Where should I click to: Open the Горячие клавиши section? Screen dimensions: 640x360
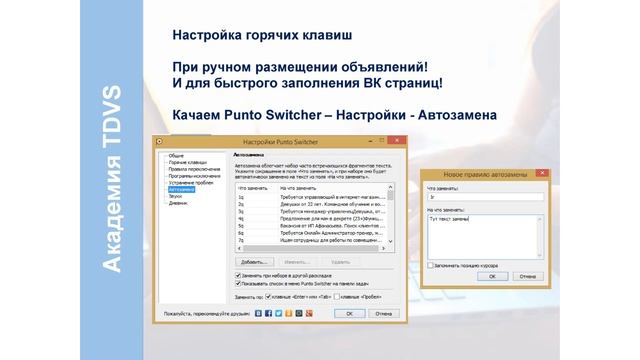click(x=187, y=162)
